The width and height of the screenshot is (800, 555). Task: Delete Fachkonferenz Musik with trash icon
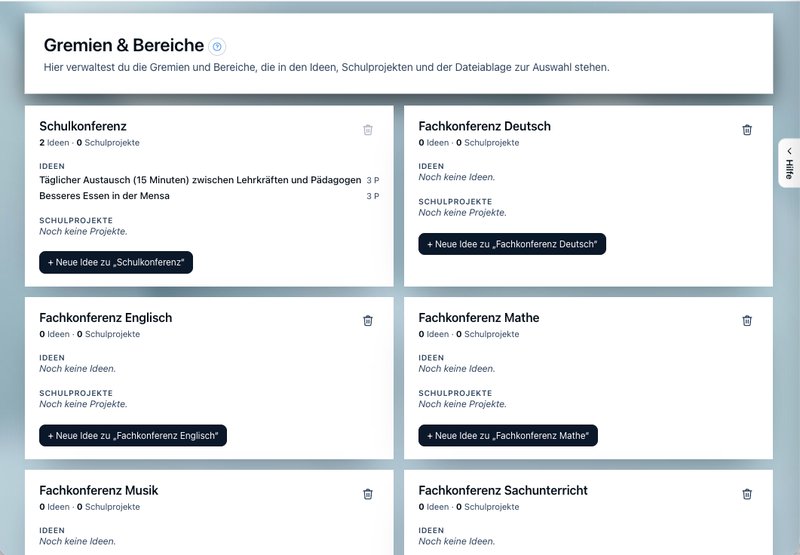point(368,494)
